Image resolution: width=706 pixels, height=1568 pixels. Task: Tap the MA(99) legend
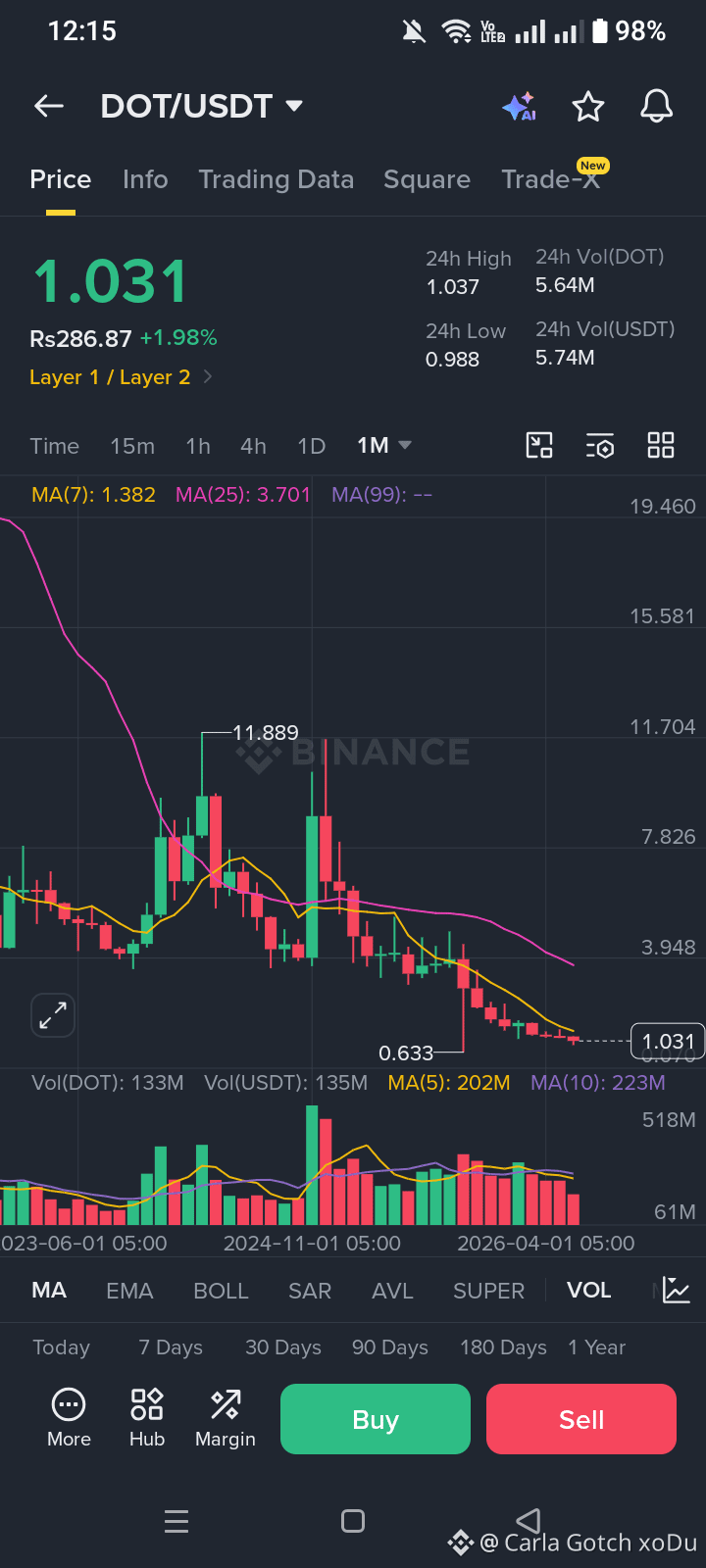381,495
